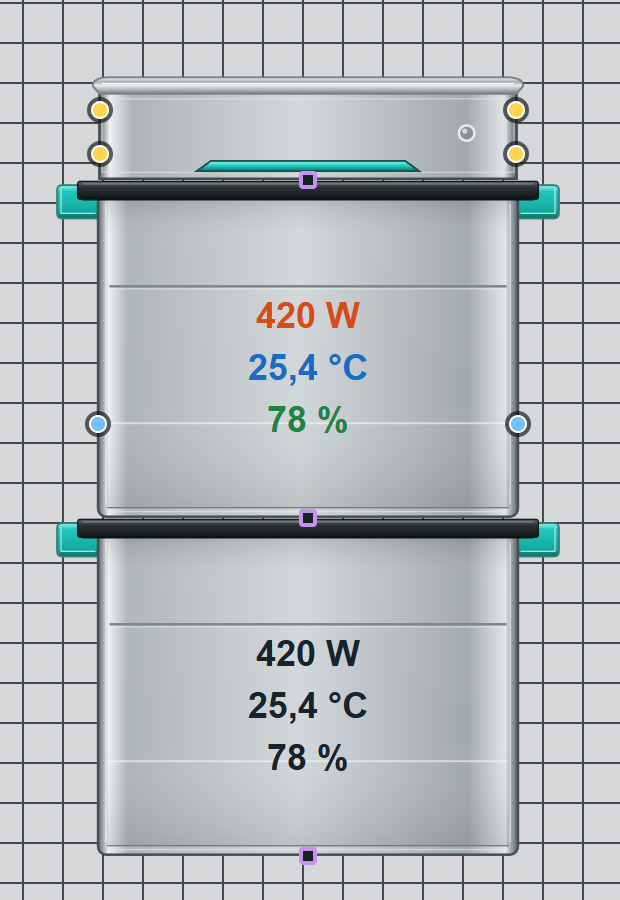
Task: Click the purple handle at the bottom tank's base
Action: pyautogui.click(x=308, y=856)
